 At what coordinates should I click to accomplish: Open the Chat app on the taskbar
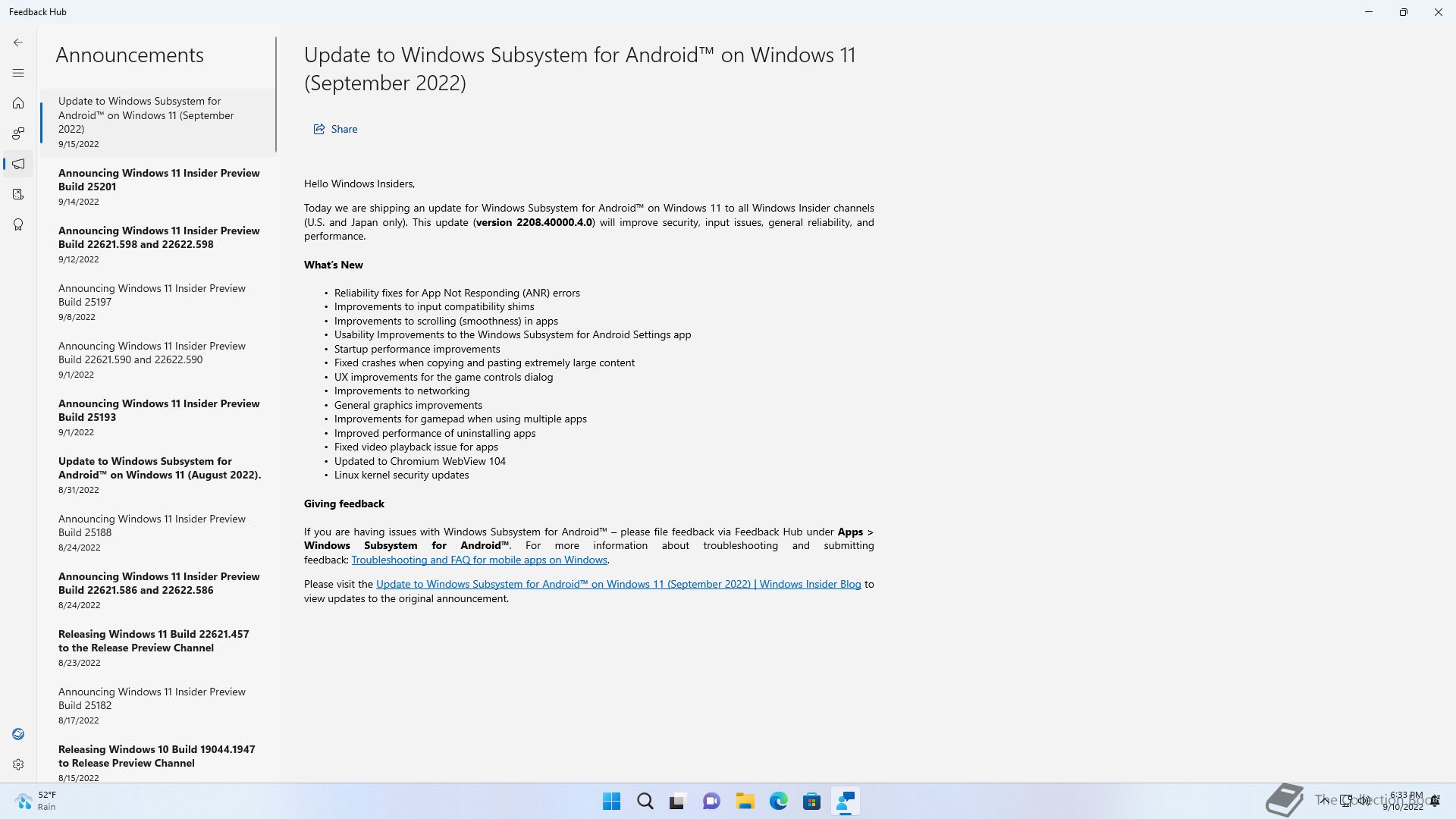[x=711, y=802]
